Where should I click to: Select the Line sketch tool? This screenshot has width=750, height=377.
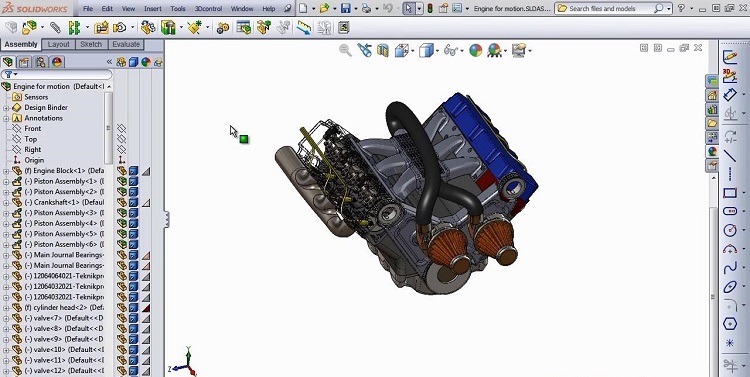point(730,156)
